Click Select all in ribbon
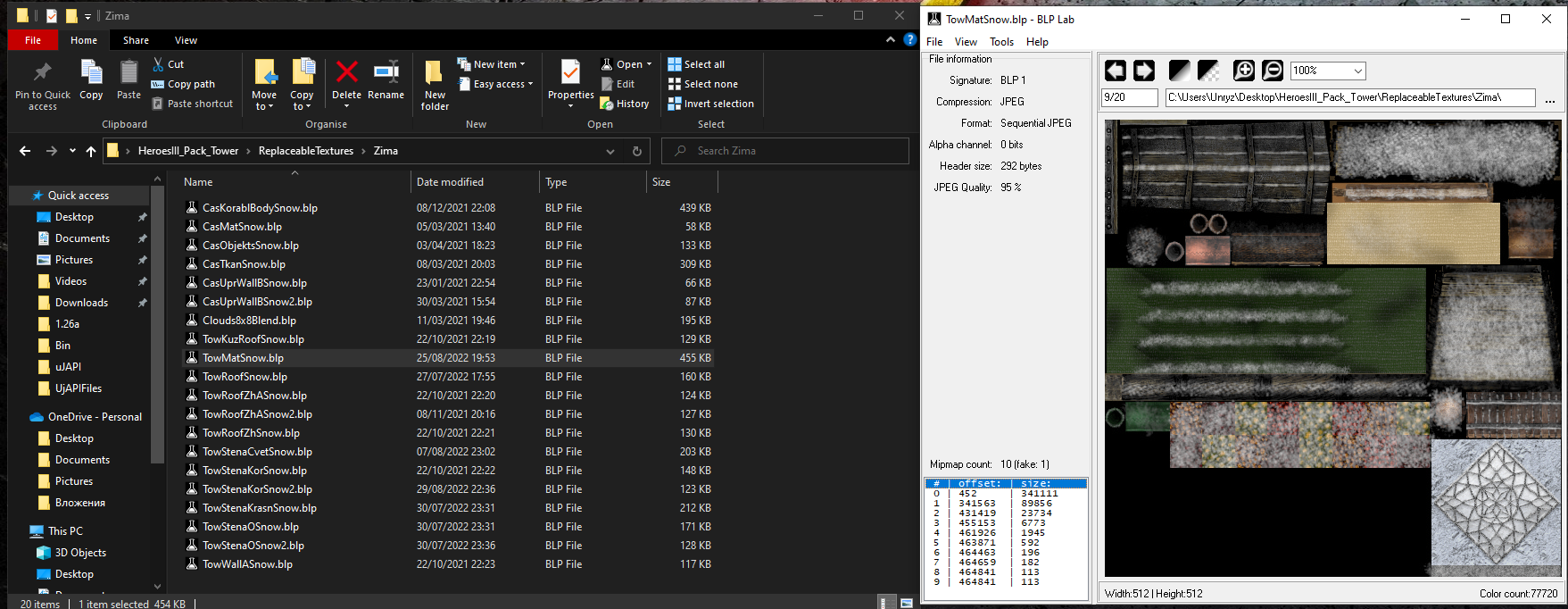The width and height of the screenshot is (1568, 609). 696,64
